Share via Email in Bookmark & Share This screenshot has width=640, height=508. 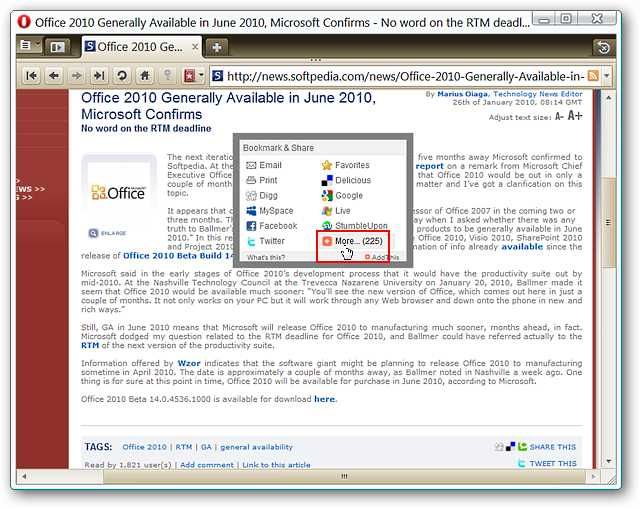(264, 165)
